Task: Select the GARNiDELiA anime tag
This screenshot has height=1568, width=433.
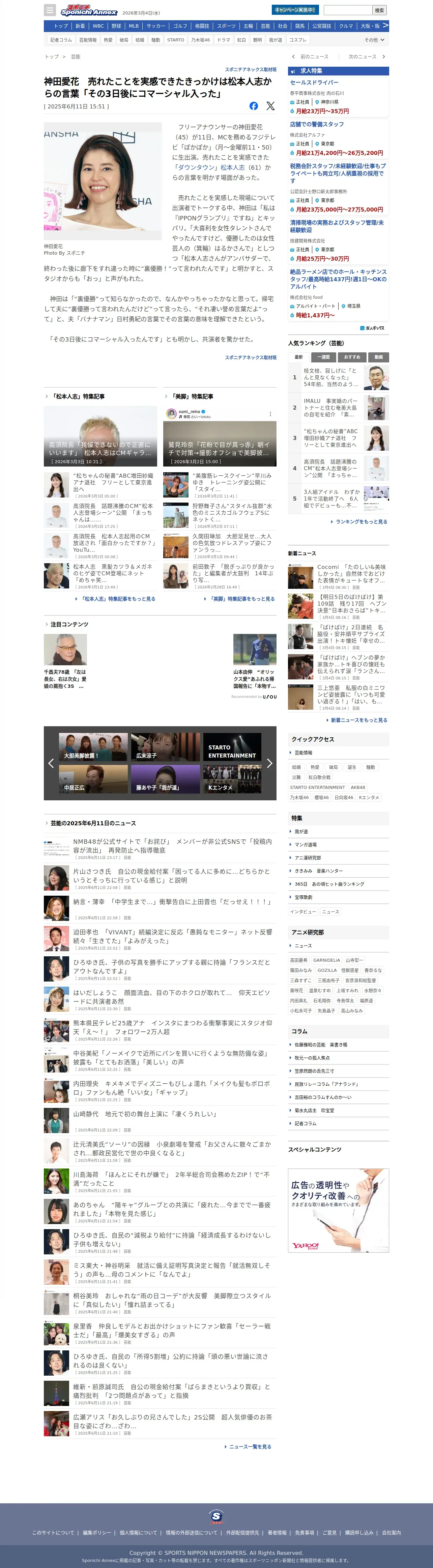Action: 326,960
